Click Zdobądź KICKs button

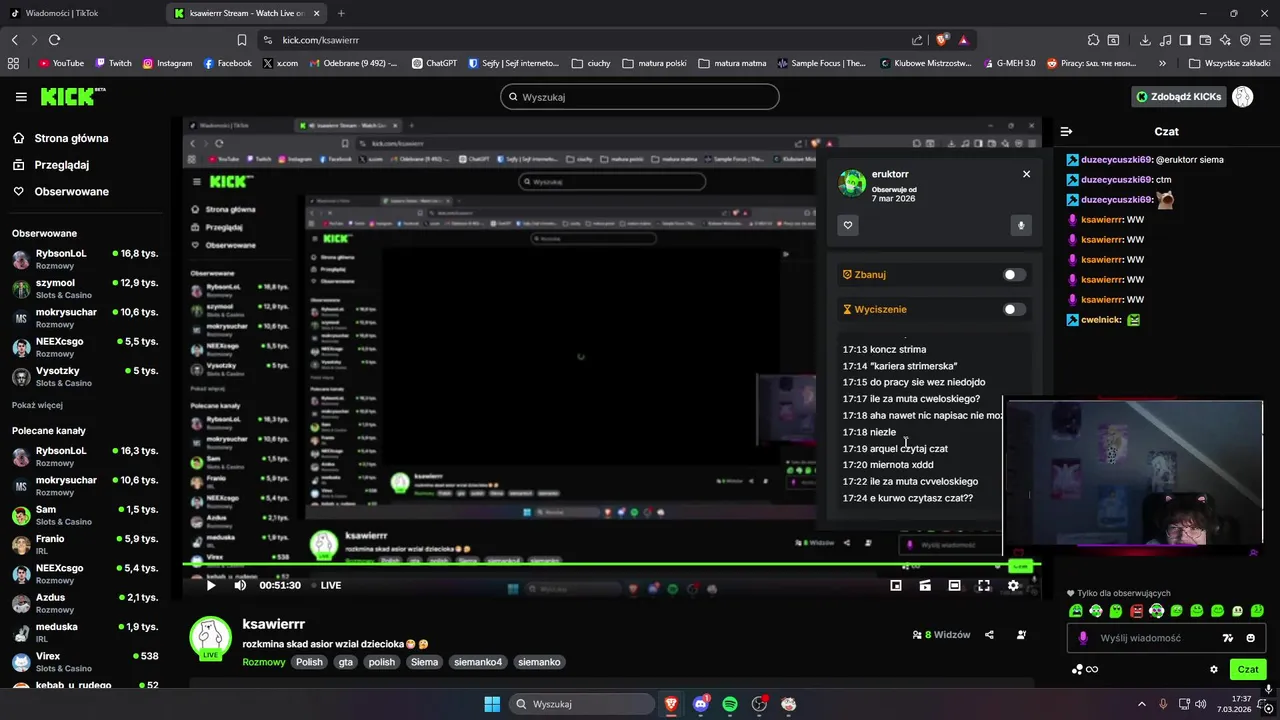coord(1178,97)
